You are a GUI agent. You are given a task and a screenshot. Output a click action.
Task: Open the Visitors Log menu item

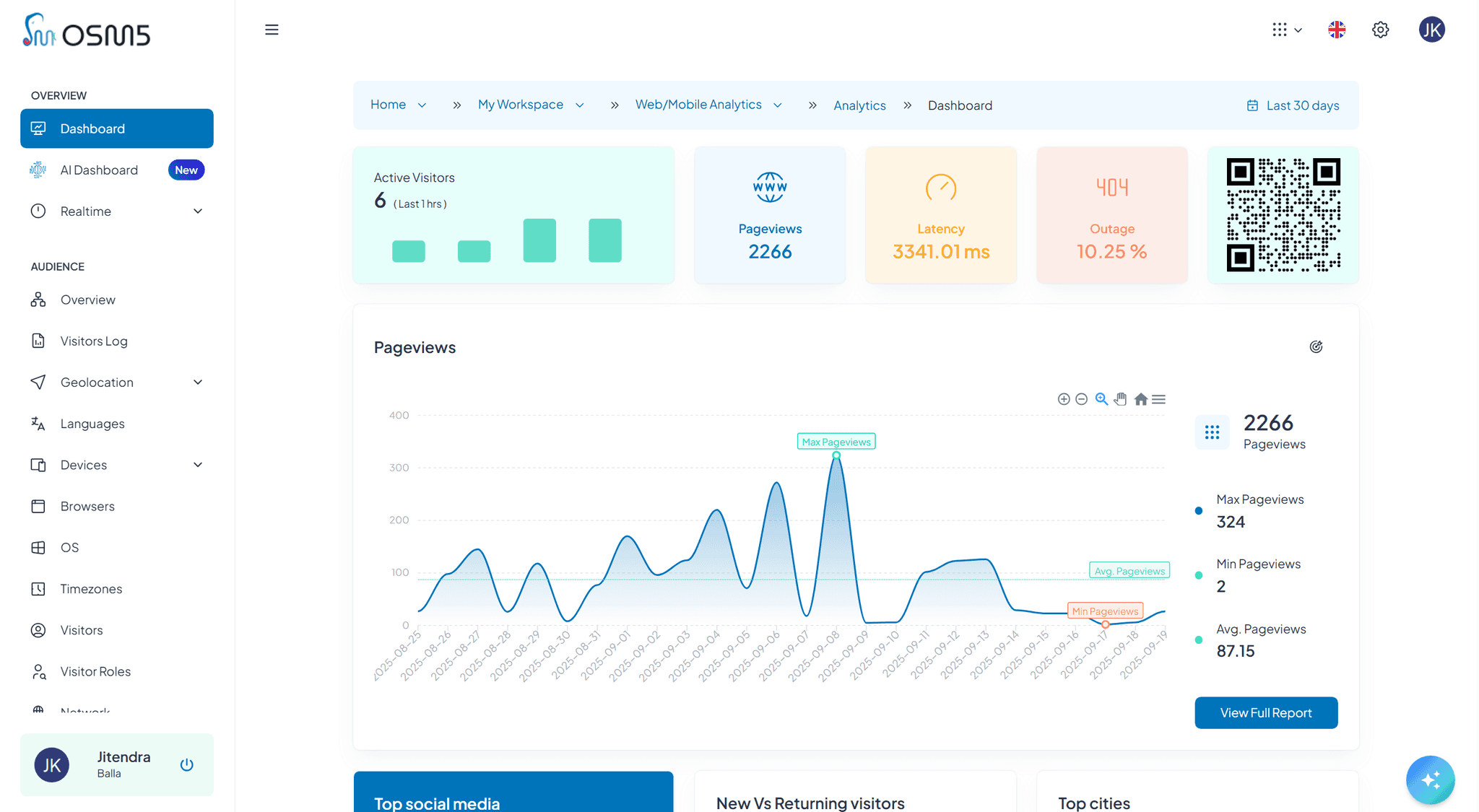(94, 341)
